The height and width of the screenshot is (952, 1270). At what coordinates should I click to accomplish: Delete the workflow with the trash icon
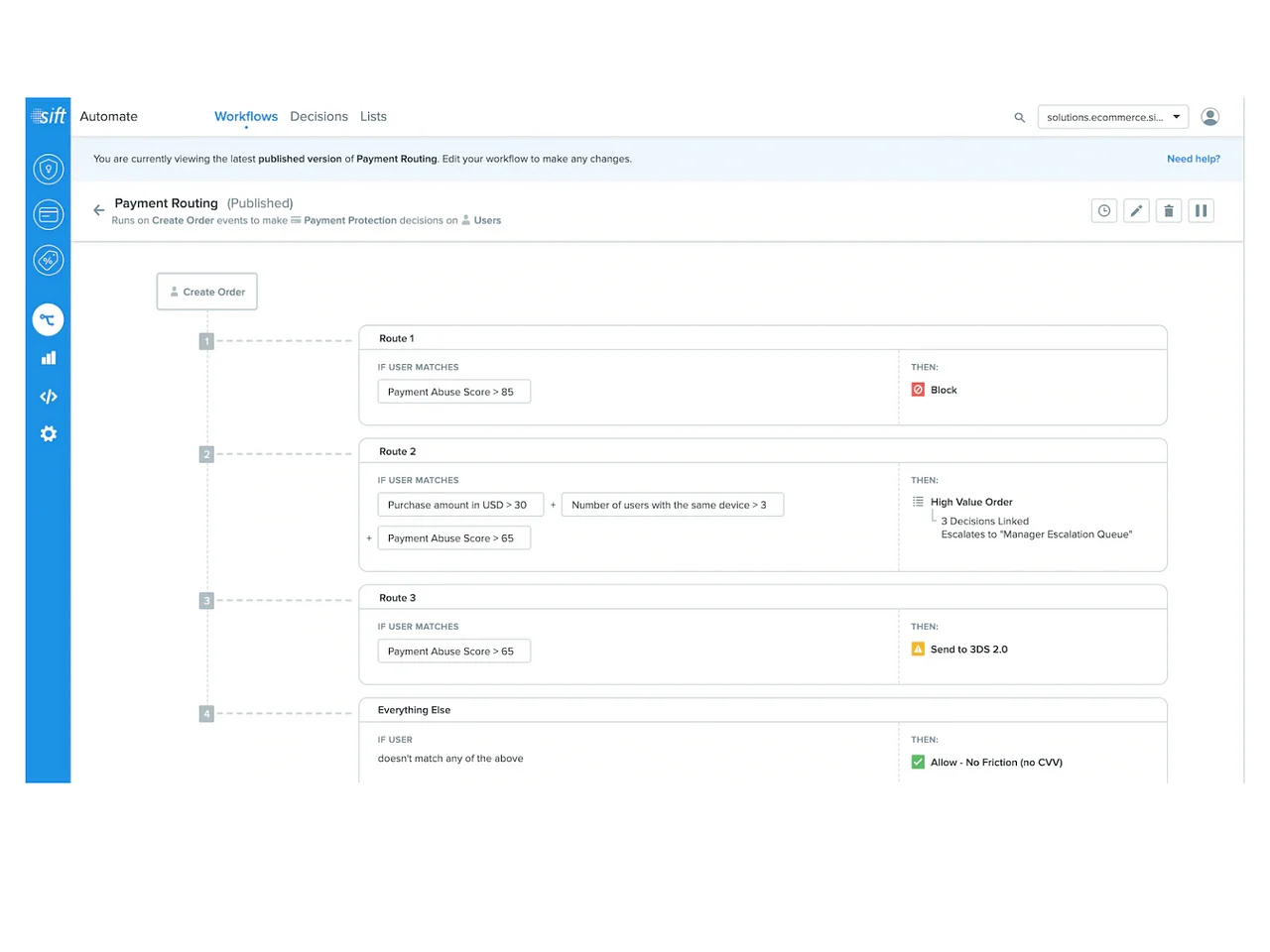coord(1169,211)
